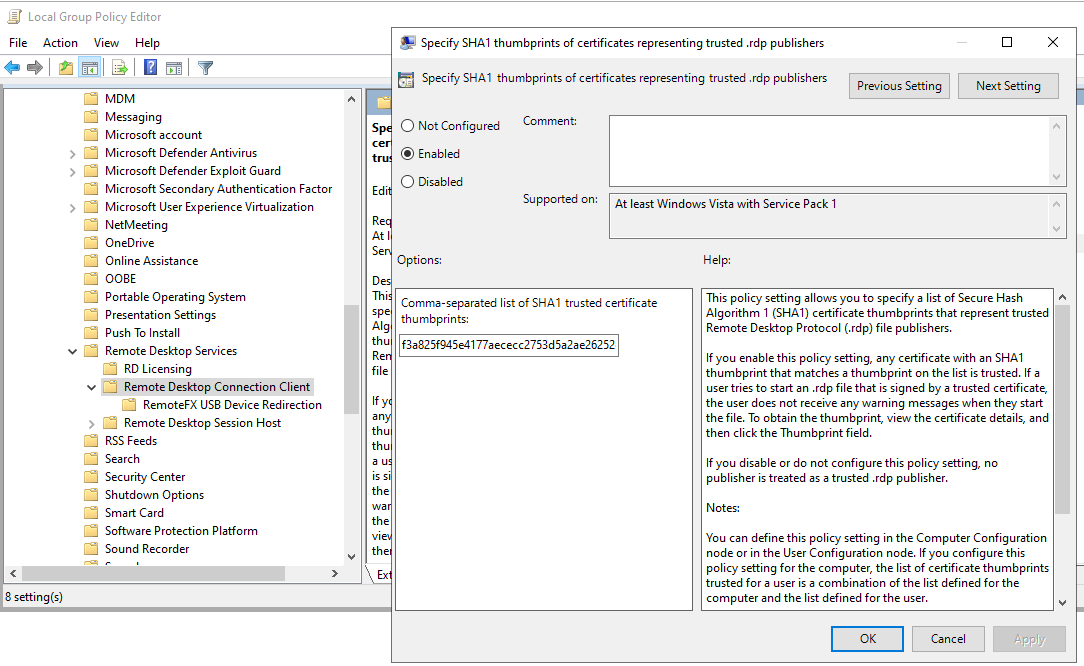Open Help via the blue question mark icon
This screenshot has height=666, width=1084.
[x=150, y=68]
